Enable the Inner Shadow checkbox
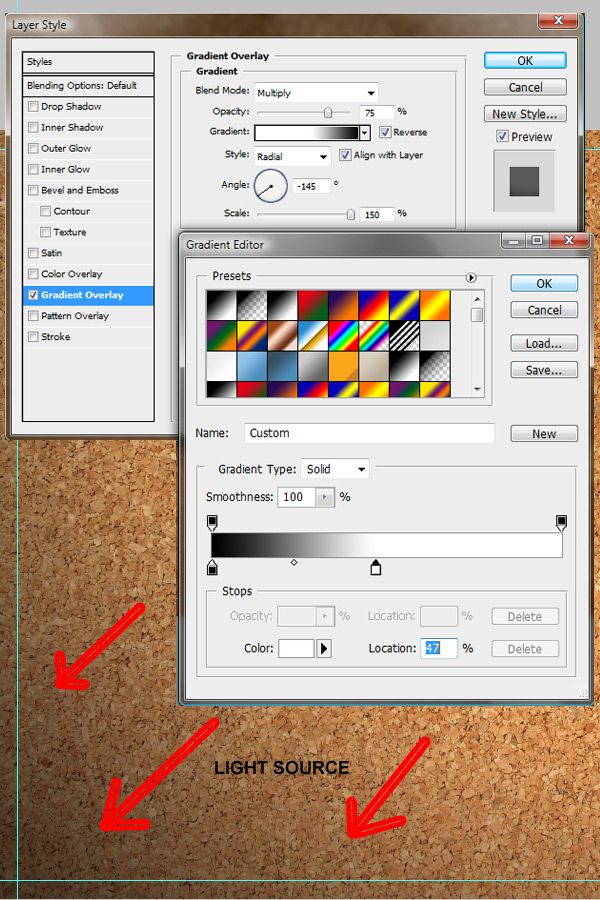This screenshot has width=600, height=900. pos(33,127)
